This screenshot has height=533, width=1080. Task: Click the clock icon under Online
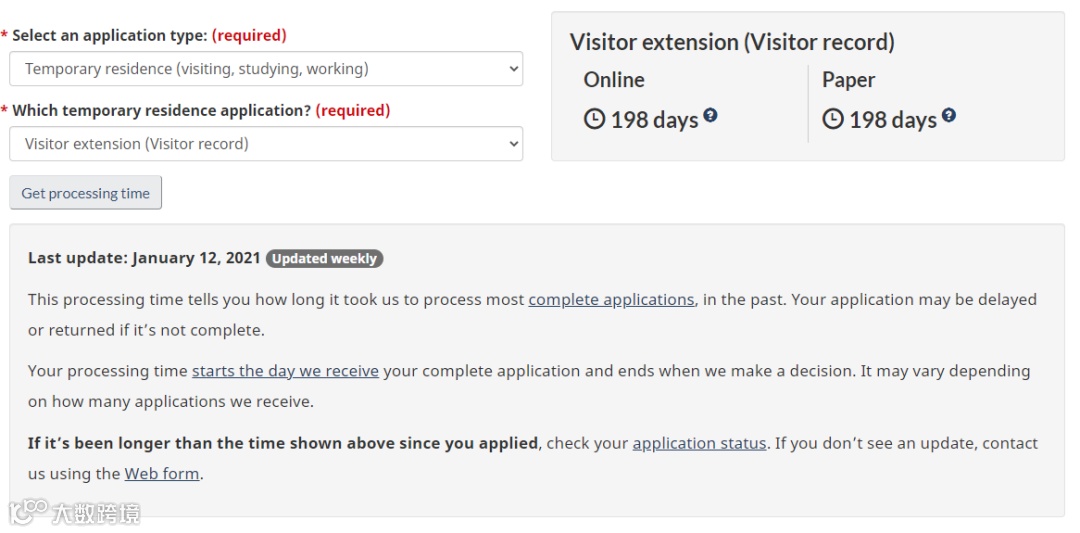[594, 120]
